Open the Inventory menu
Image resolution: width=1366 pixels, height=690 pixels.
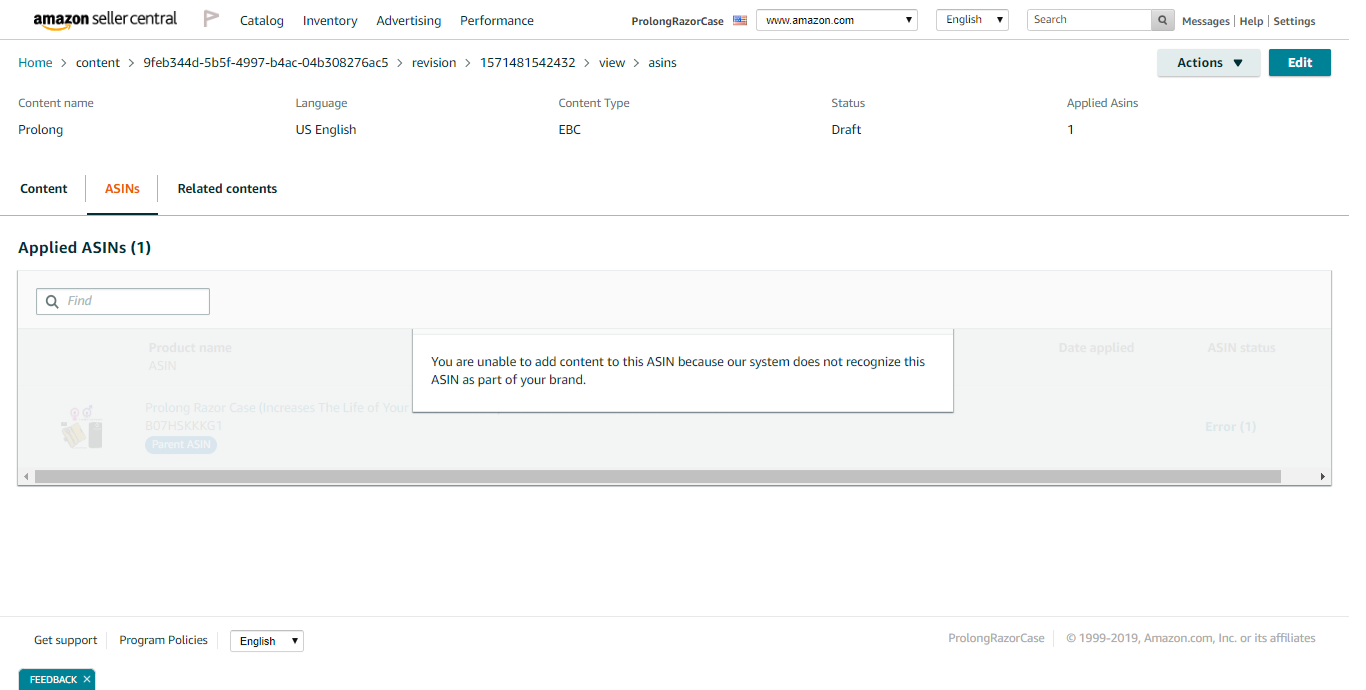coord(330,20)
